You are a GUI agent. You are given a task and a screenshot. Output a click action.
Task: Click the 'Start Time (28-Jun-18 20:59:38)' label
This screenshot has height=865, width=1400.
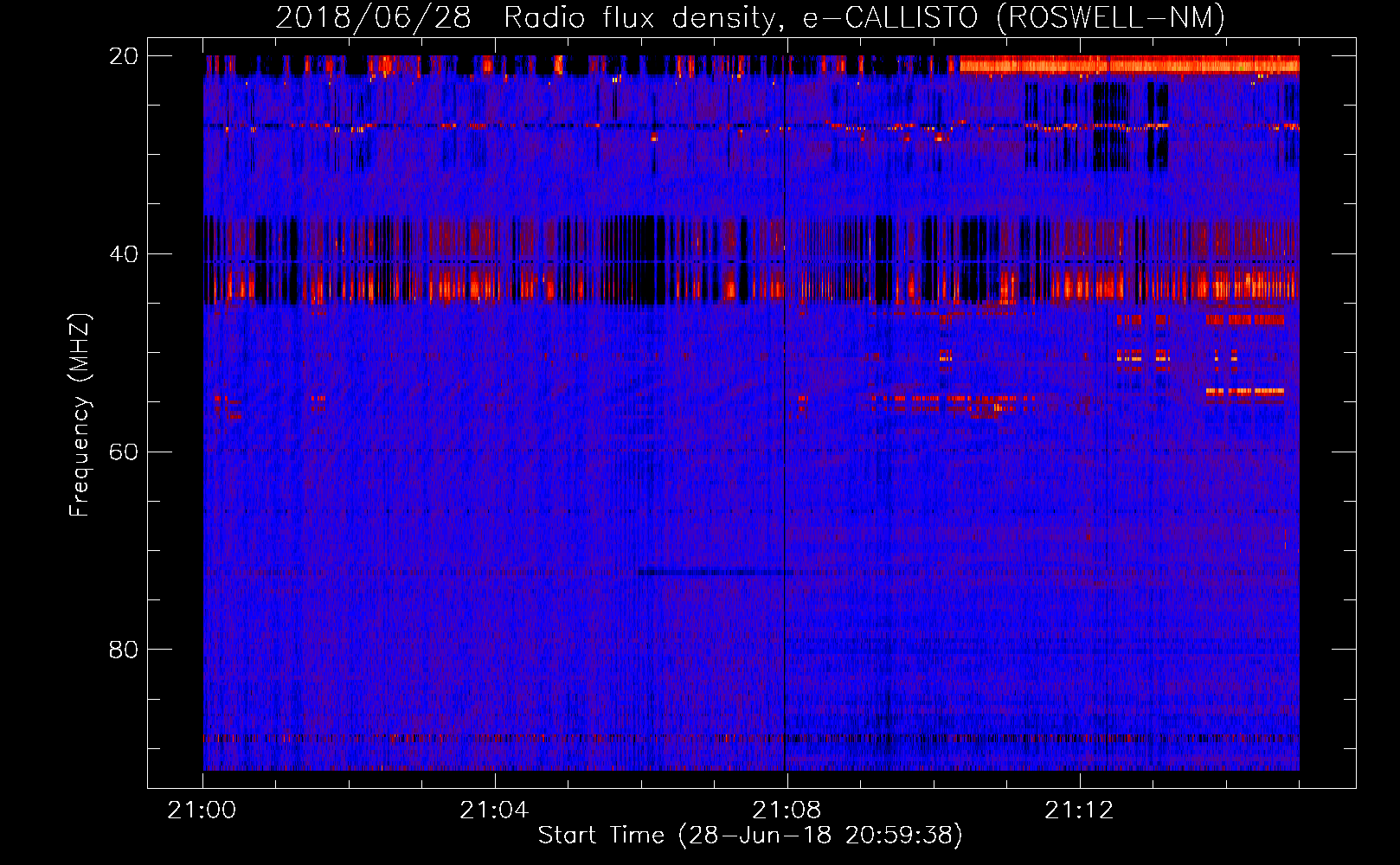pos(750,836)
